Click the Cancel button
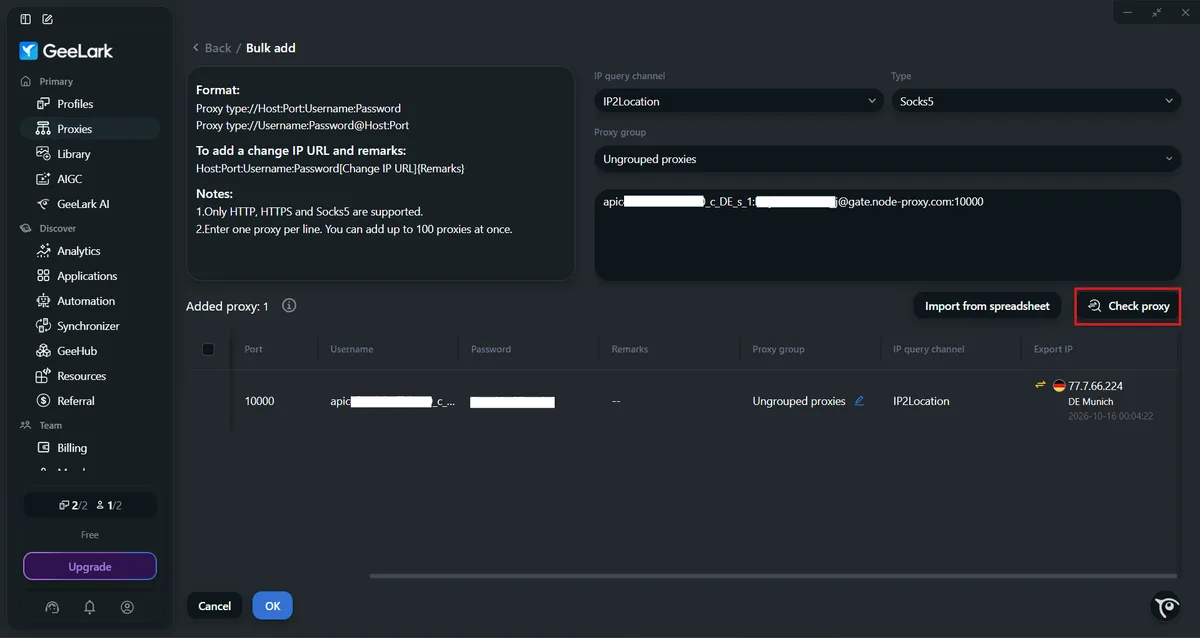Viewport: 1200px width, 638px height. click(x=215, y=606)
